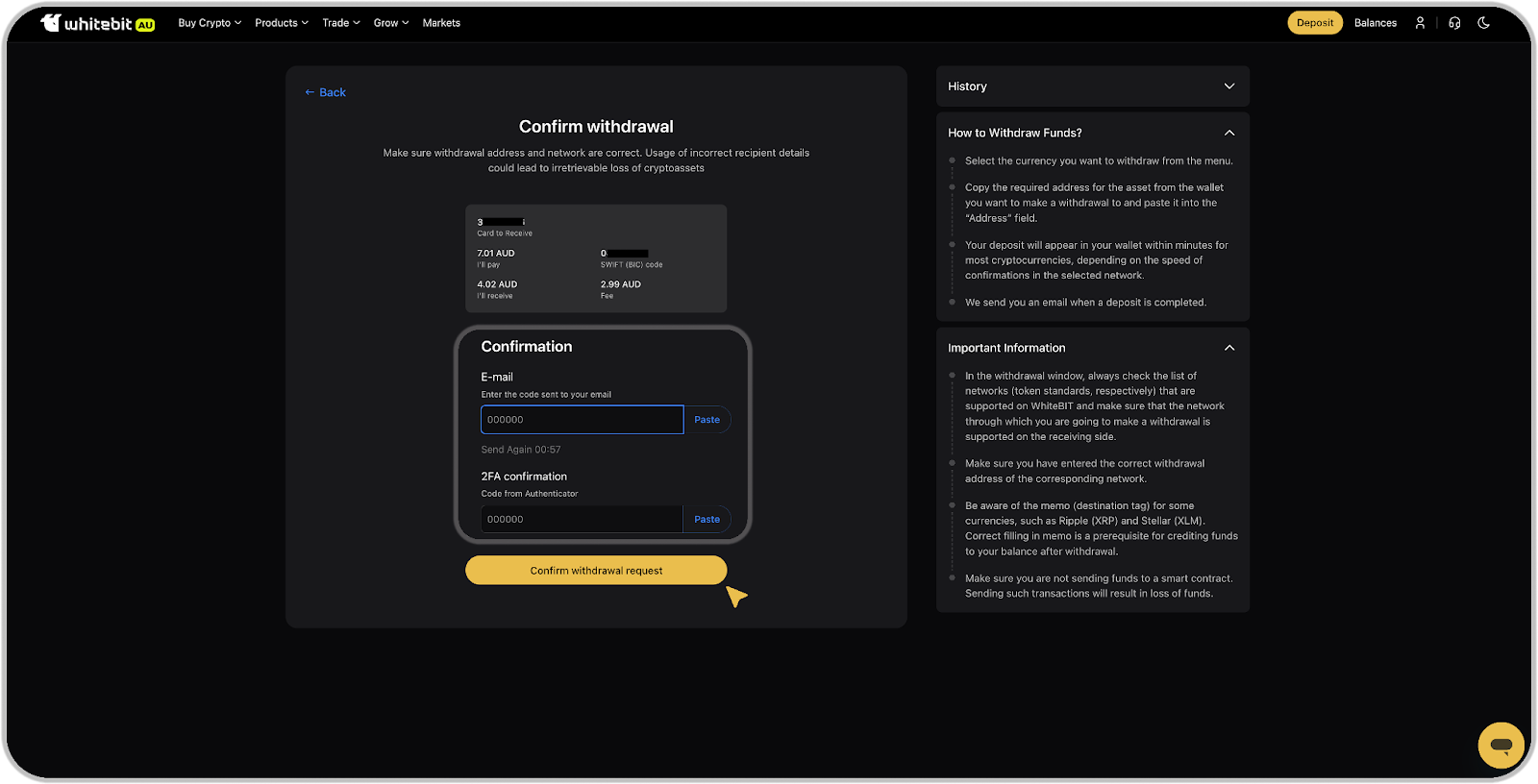Expand the History panel
1538x784 pixels.
click(1228, 86)
